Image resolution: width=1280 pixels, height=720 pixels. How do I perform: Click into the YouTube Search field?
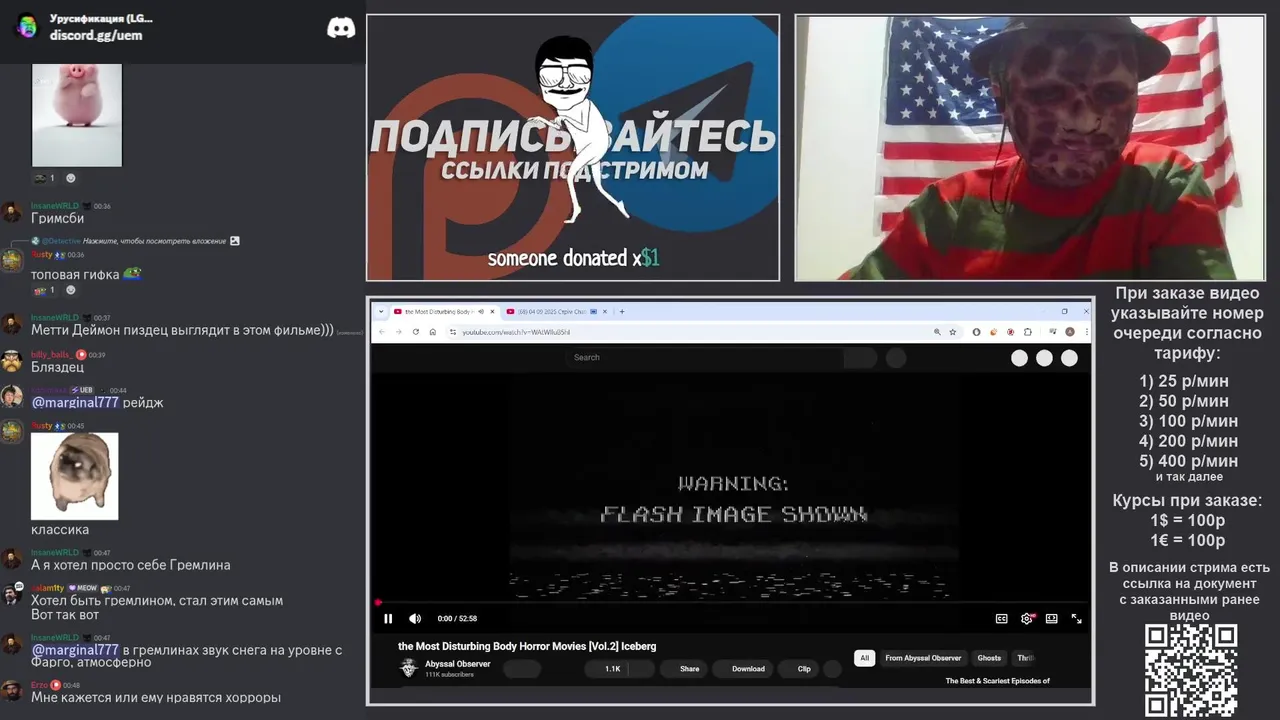705,357
